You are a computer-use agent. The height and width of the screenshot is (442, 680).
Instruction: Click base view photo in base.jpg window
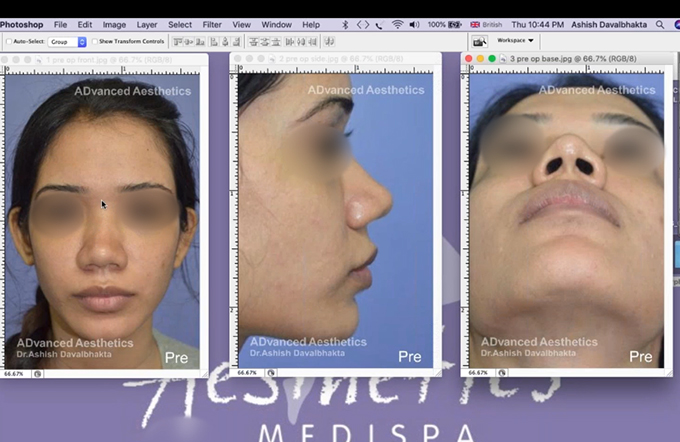[x=567, y=220]
